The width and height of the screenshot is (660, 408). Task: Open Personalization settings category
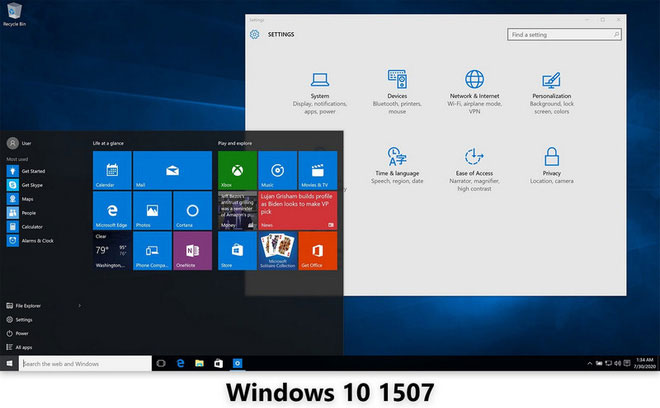pyautogui.click(x=551, y=93)
